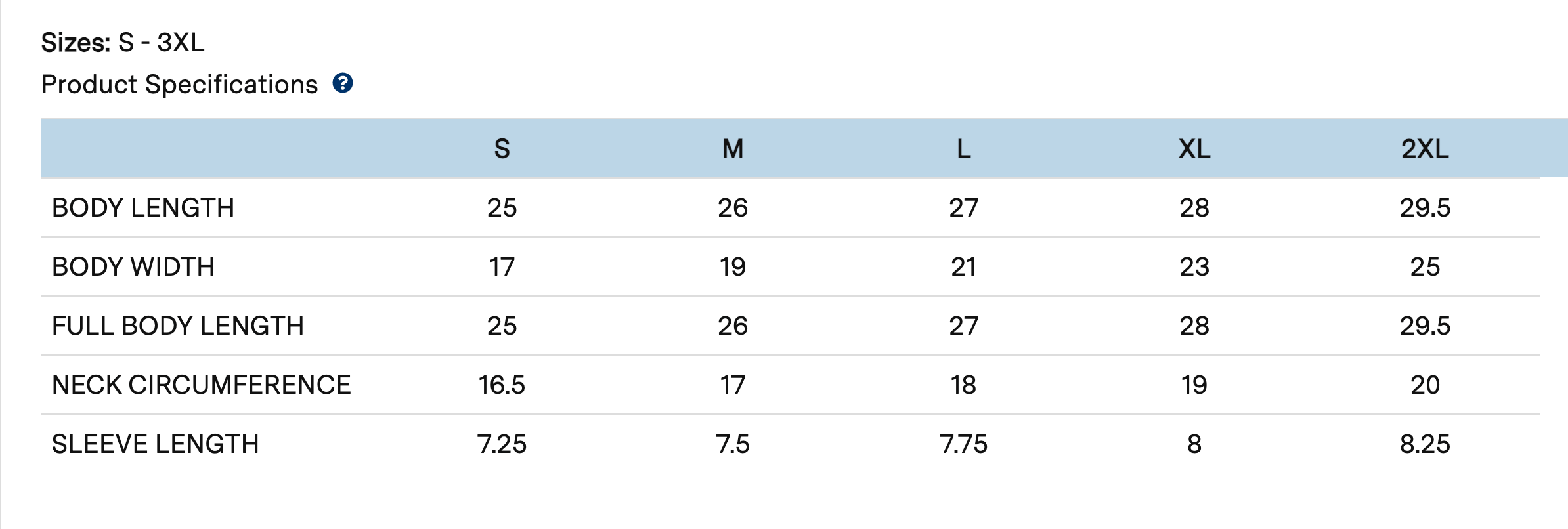Select the S column header
Screen dimensions: 1568x529
point(502,149)
